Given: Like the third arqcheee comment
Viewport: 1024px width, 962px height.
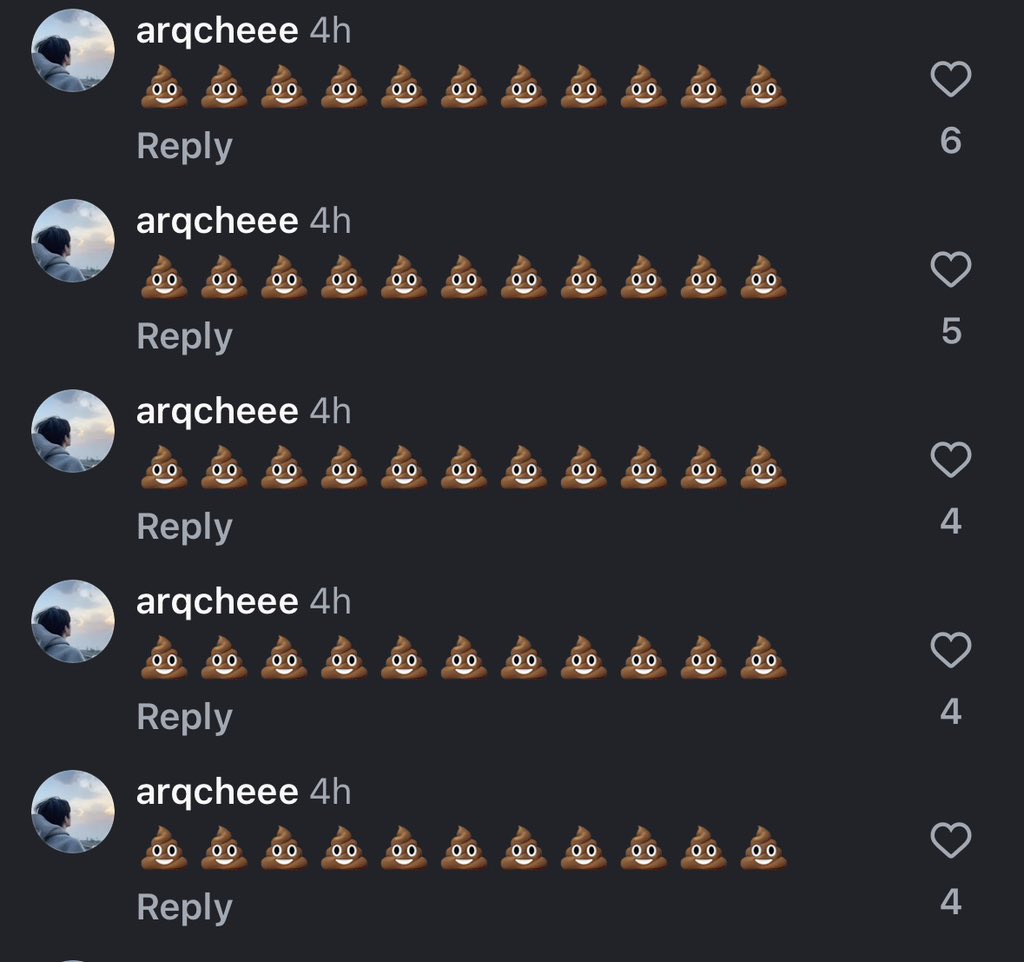Looking at the screenshot, I should coord(950,459).
